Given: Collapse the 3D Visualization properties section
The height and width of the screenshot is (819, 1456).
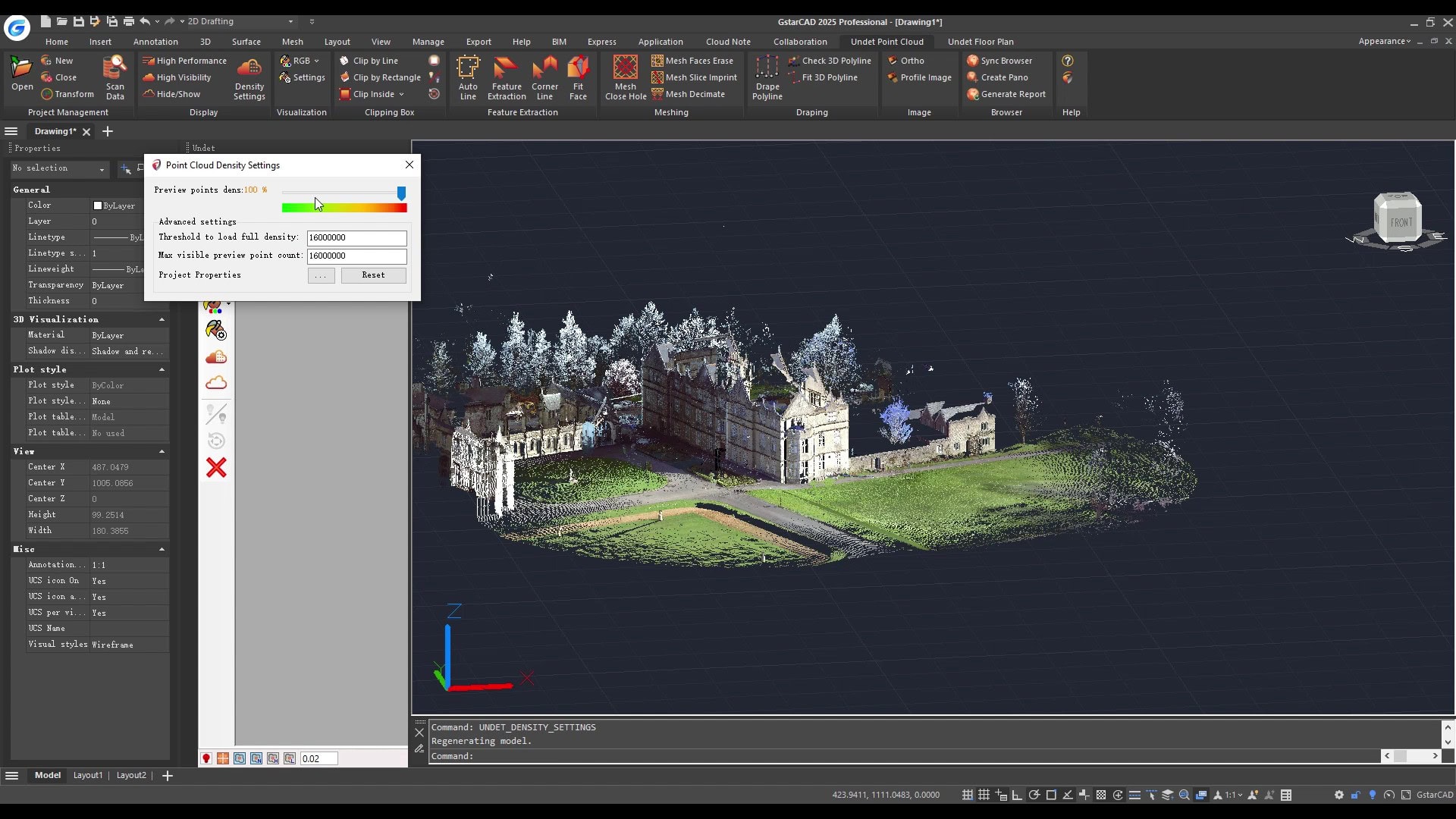Looking at the screenshot, I should click(x=162, y=319).
